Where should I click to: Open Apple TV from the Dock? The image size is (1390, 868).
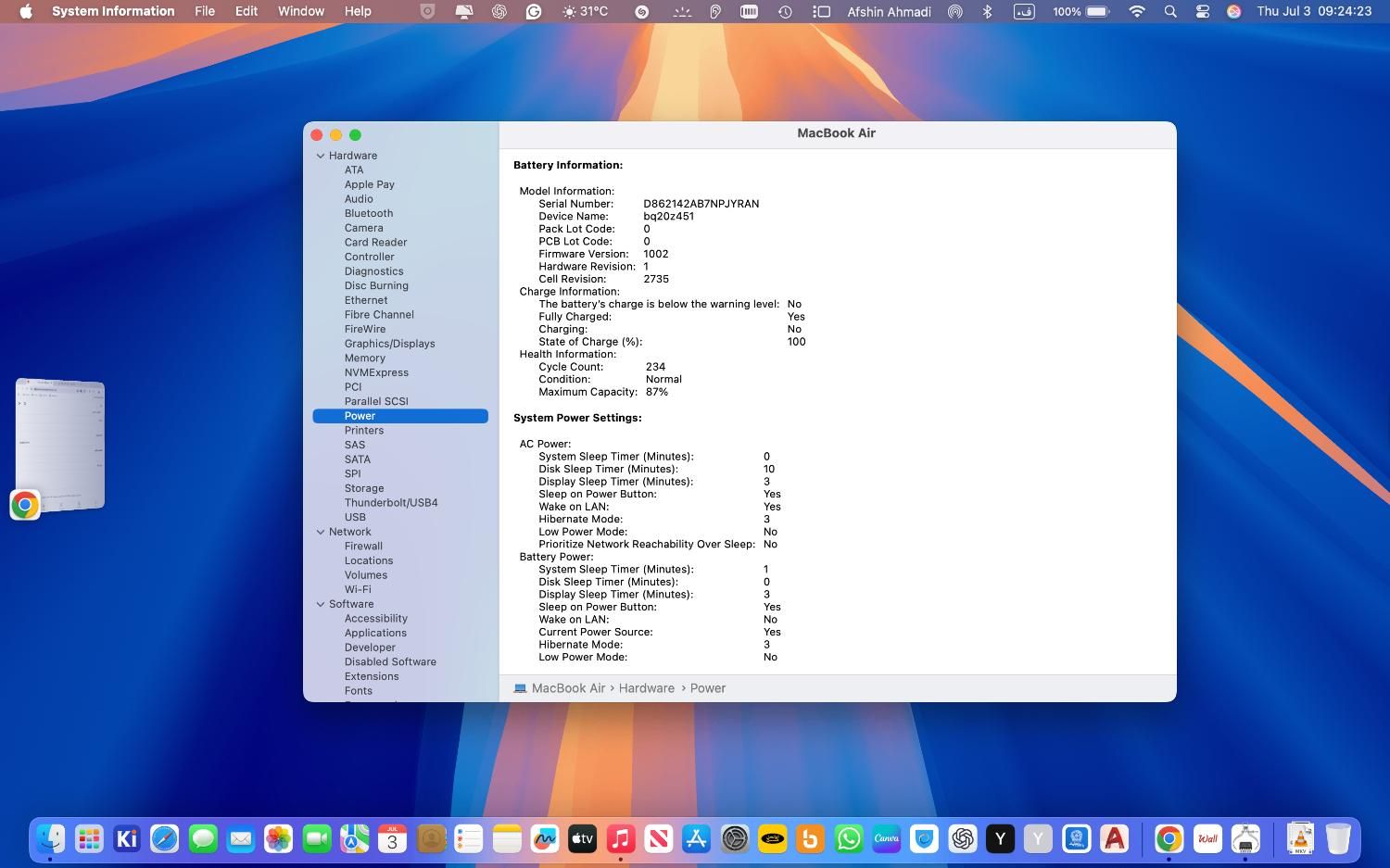point(582,839)
